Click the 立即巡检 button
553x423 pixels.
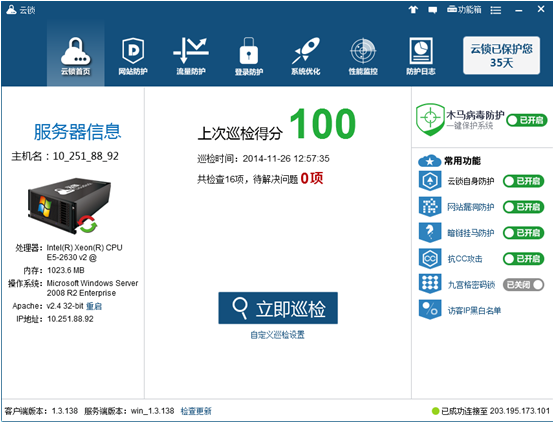tap(278, 308)
